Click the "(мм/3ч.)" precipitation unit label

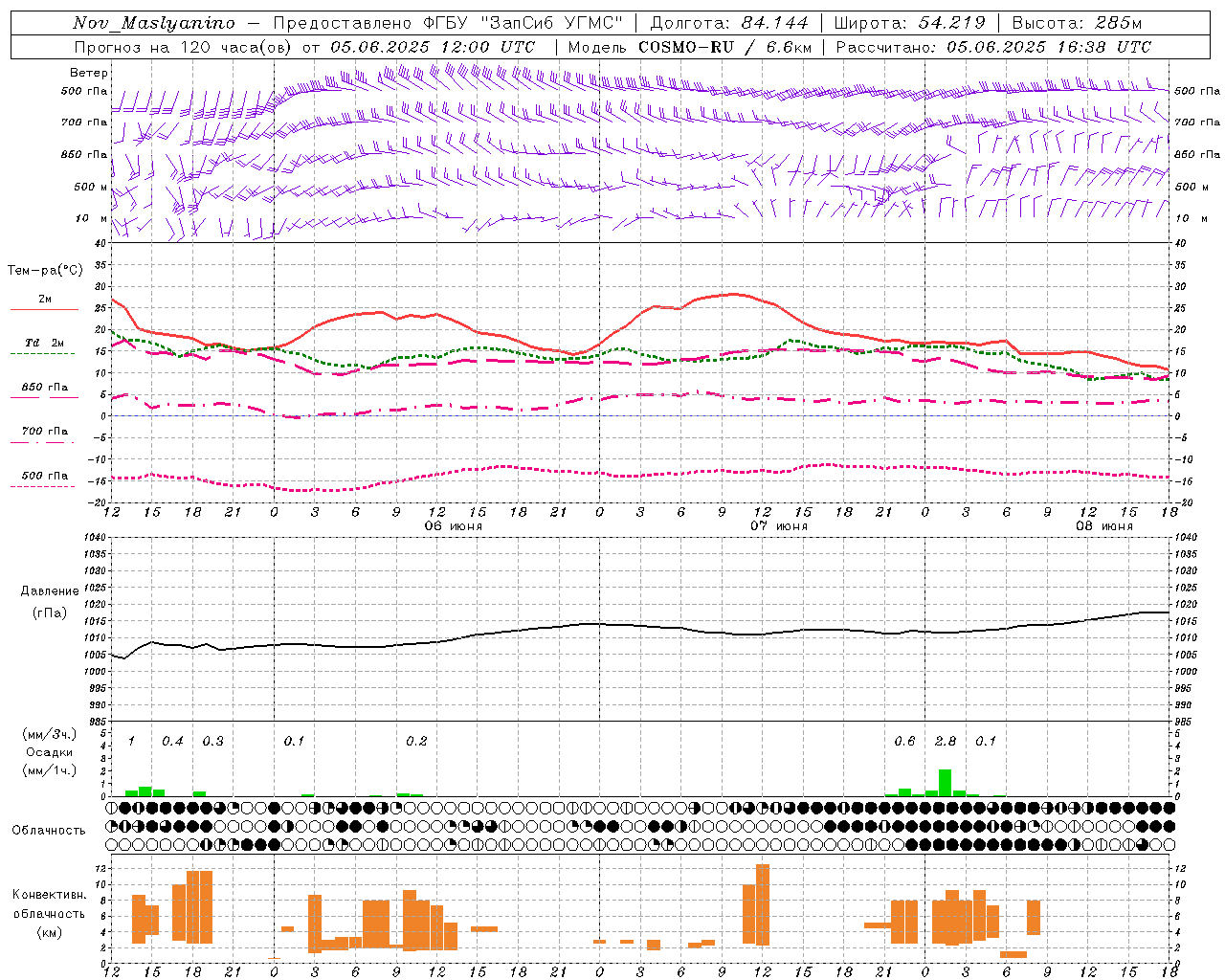[50, 734]
